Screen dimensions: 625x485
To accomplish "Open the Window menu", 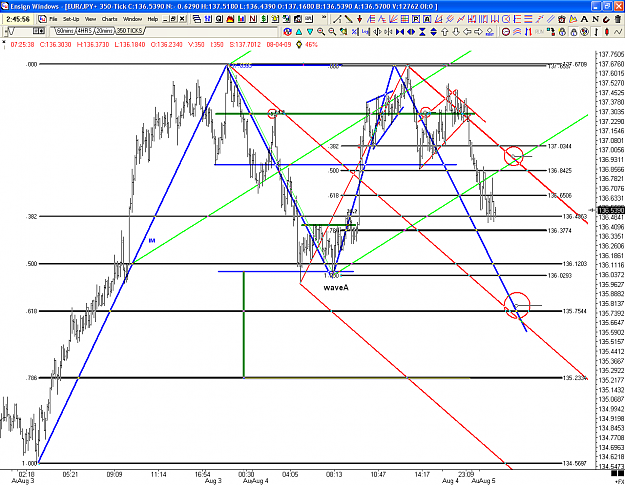I will click(132, 19).
